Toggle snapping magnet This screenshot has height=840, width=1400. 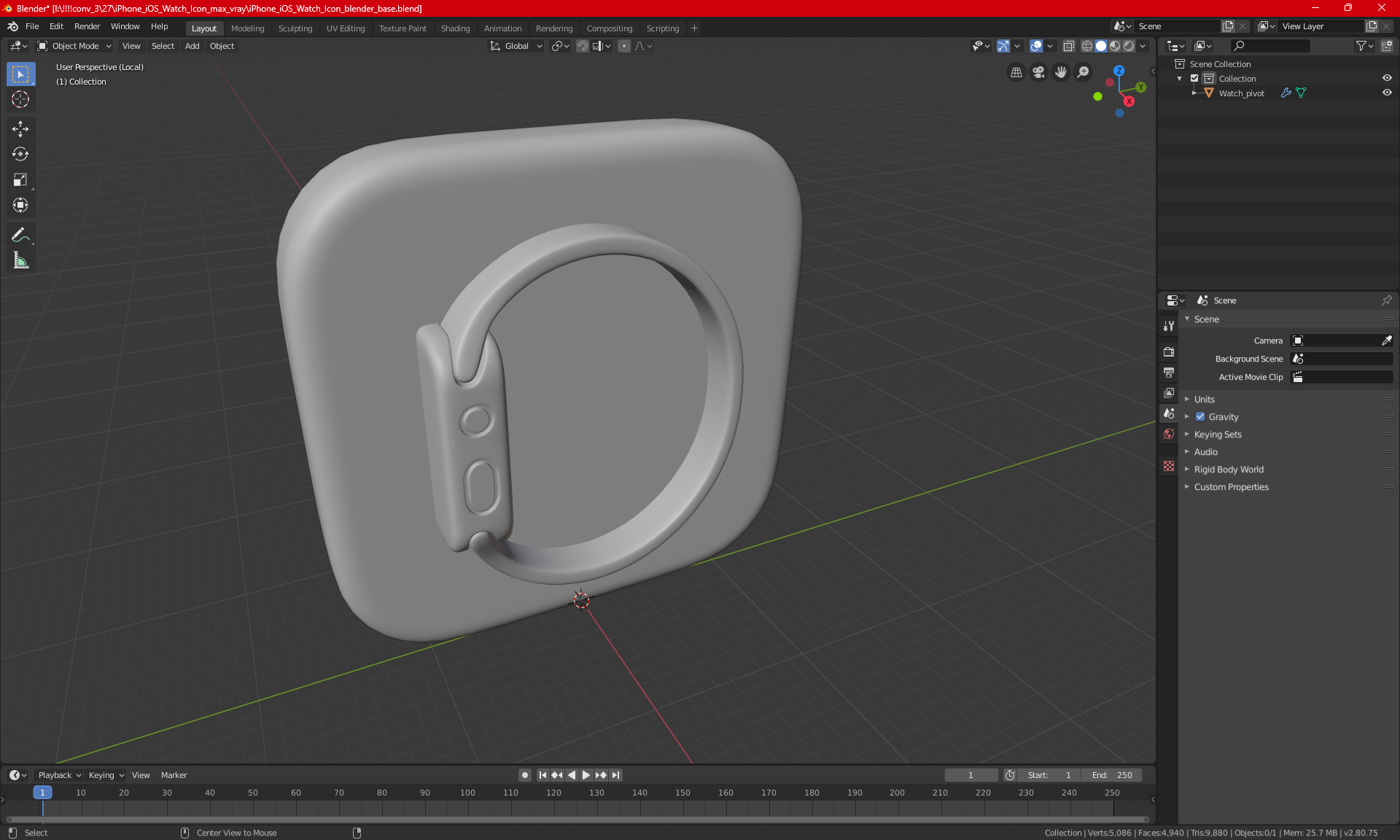pyautogui.click(x=583, y=46)
